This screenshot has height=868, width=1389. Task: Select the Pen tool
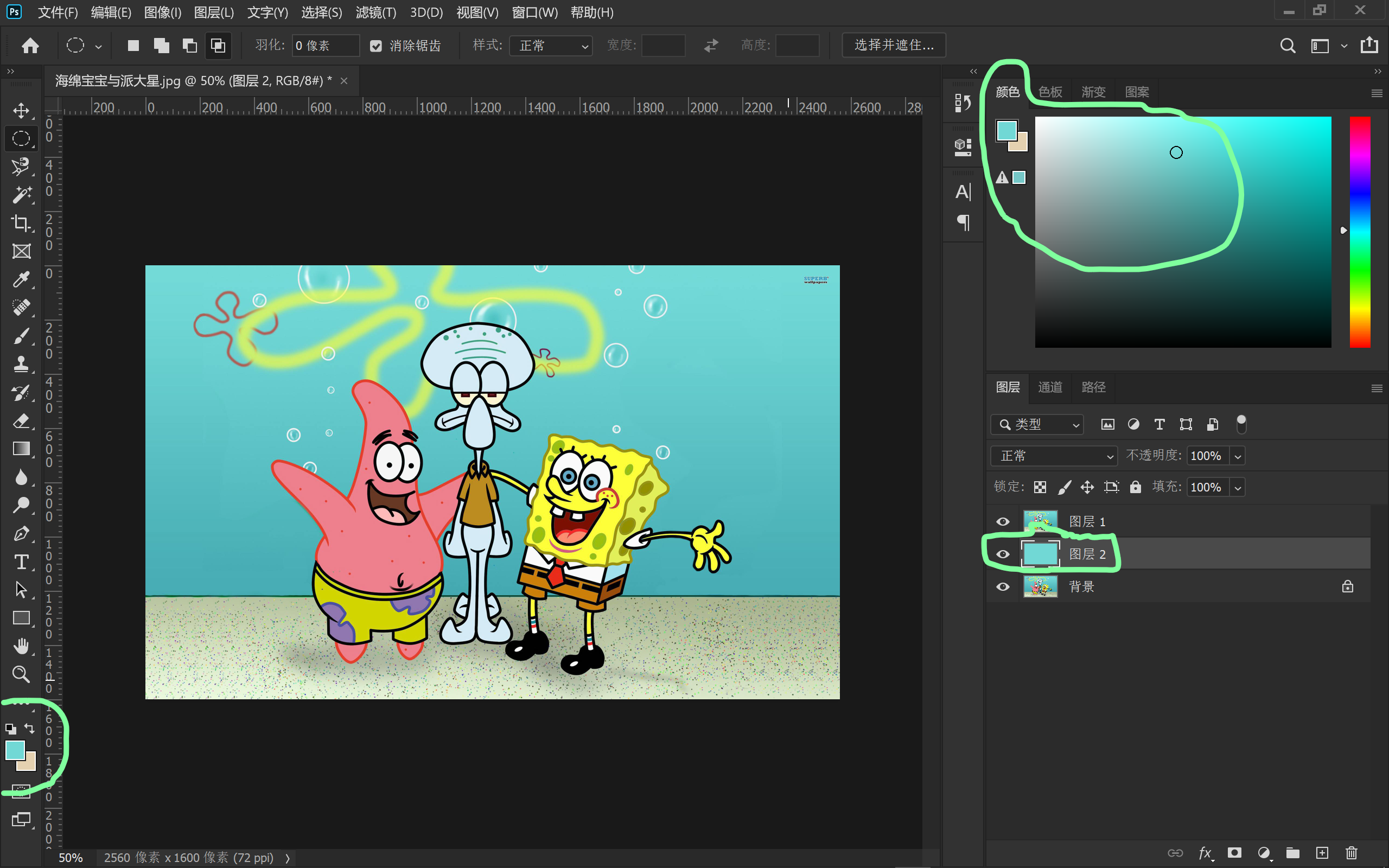pyautogui.click(x=21, y=533)
